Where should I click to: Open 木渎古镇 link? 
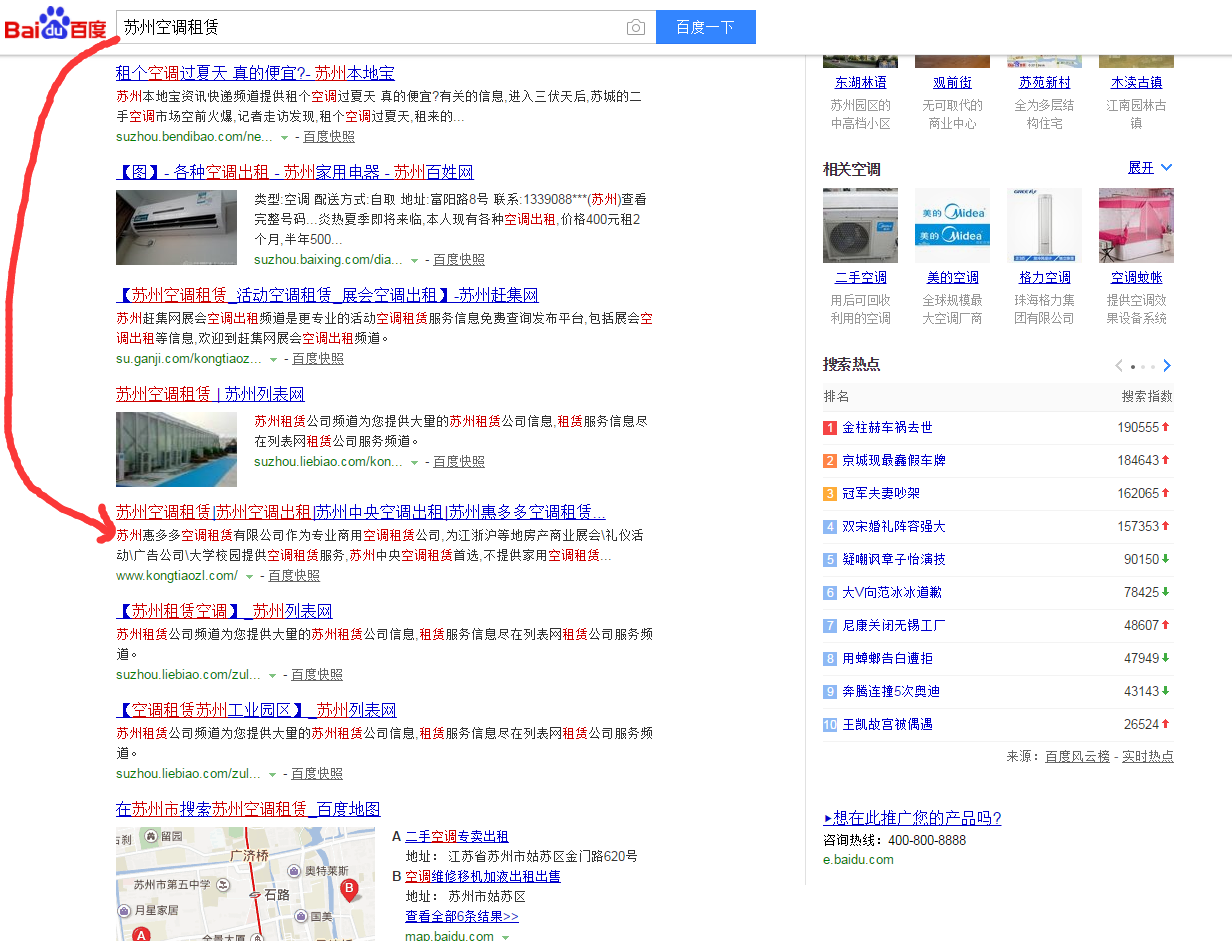[x=1137, y=83]
